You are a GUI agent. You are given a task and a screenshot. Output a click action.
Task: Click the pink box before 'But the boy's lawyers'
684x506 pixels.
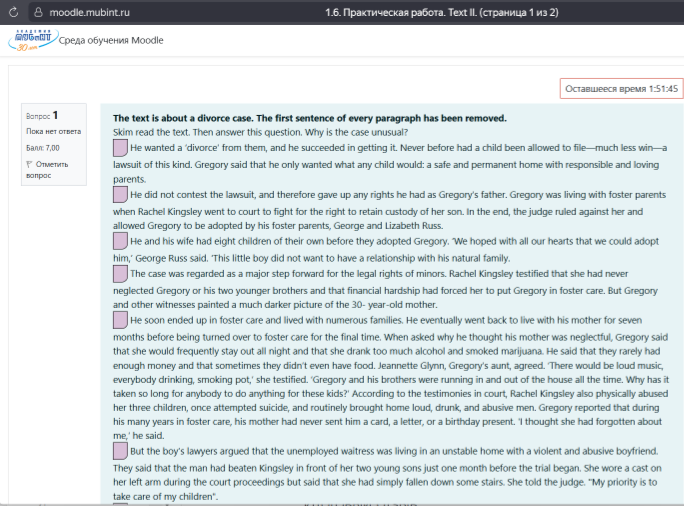pos(120,450)
